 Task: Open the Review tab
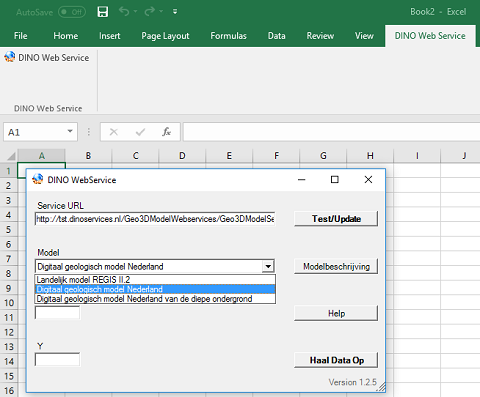320,36
